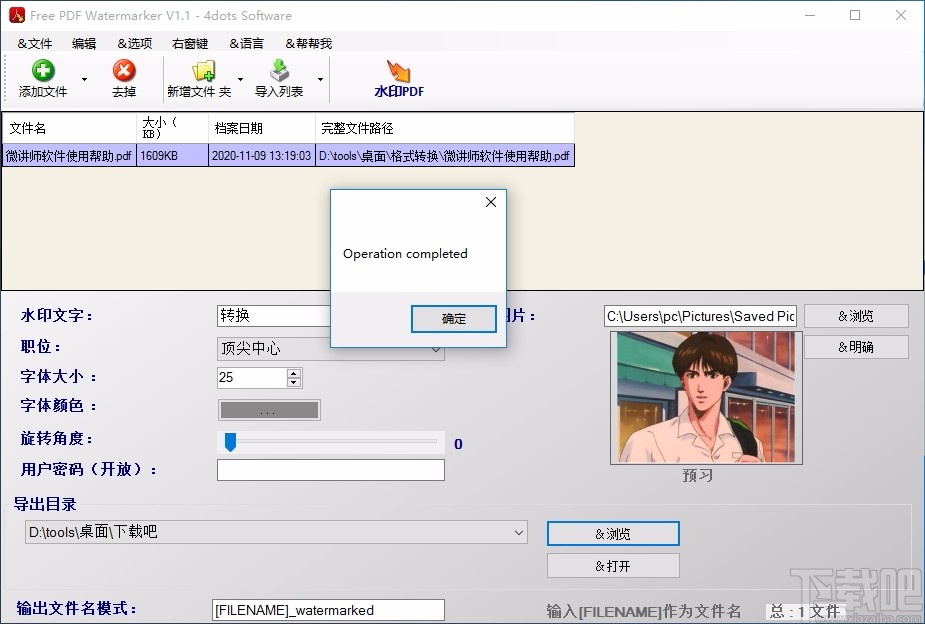Click the red 去掉 remove icon
The height and width of the screenshot is (624, 925).
[124, 71]
